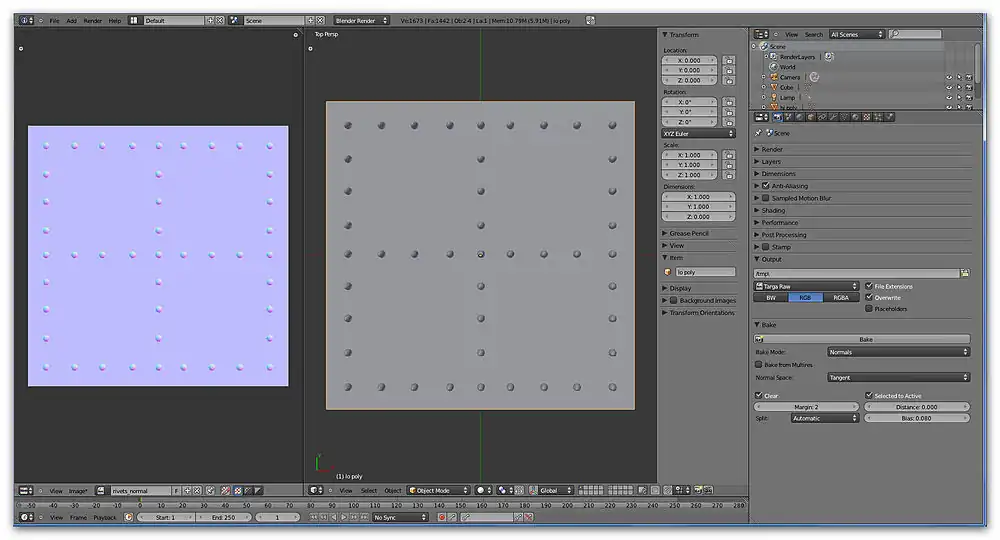Open the File menu
The image size is (1000, 540).
click(x=54, y=20)
